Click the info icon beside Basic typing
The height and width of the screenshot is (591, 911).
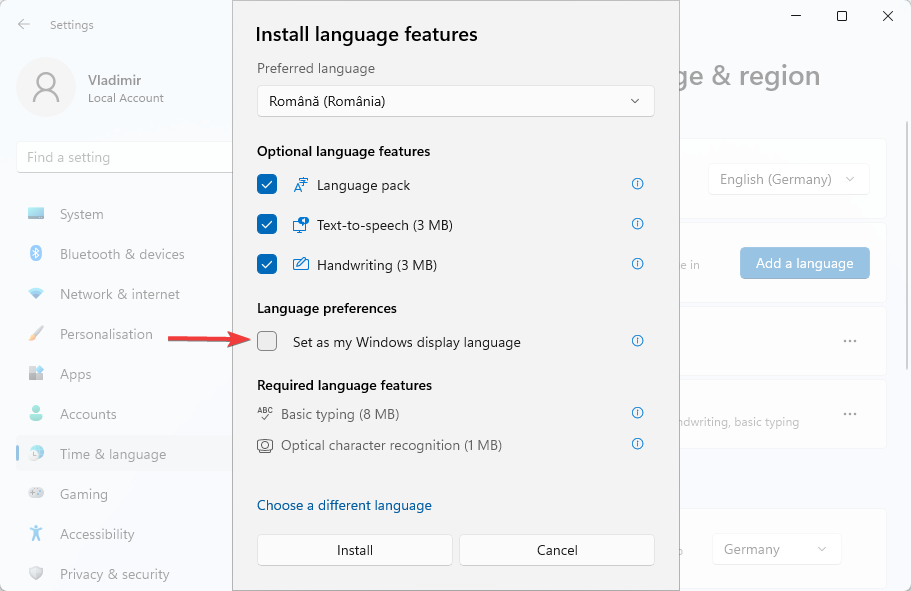(x=637, y=413)
